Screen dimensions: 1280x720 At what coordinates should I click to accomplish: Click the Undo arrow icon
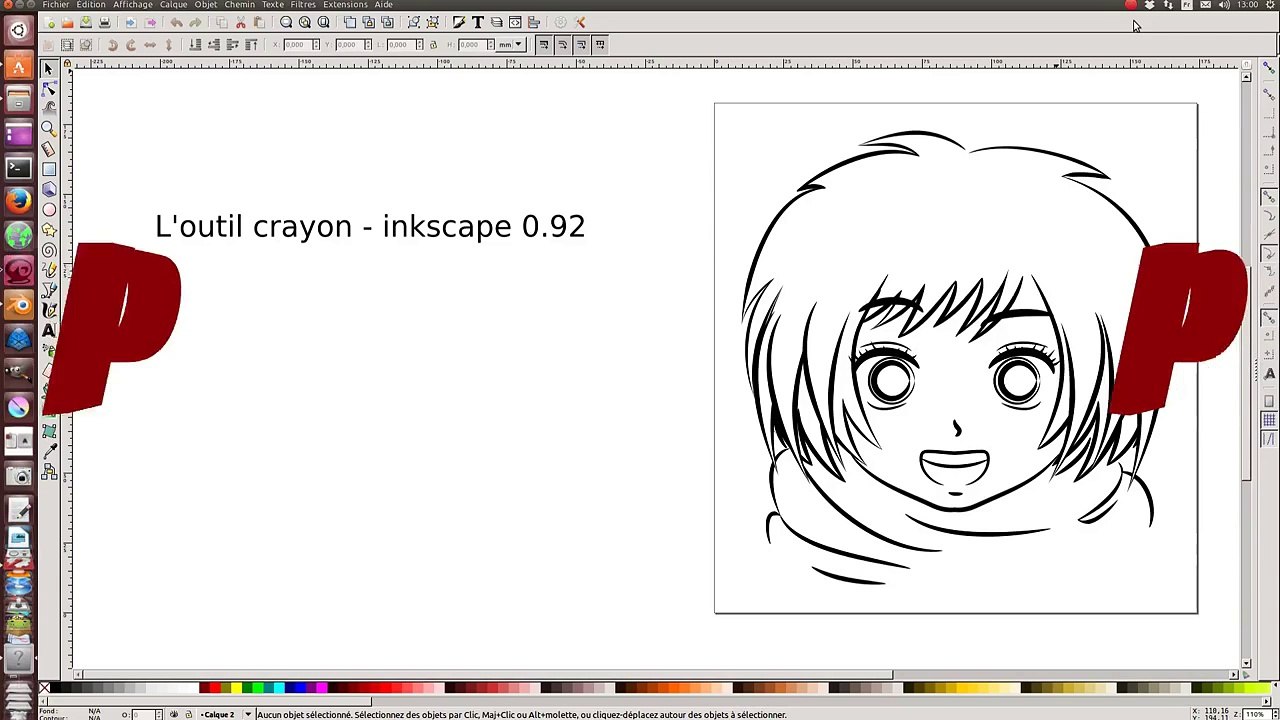pyautogui.click(x=176, y=22)
